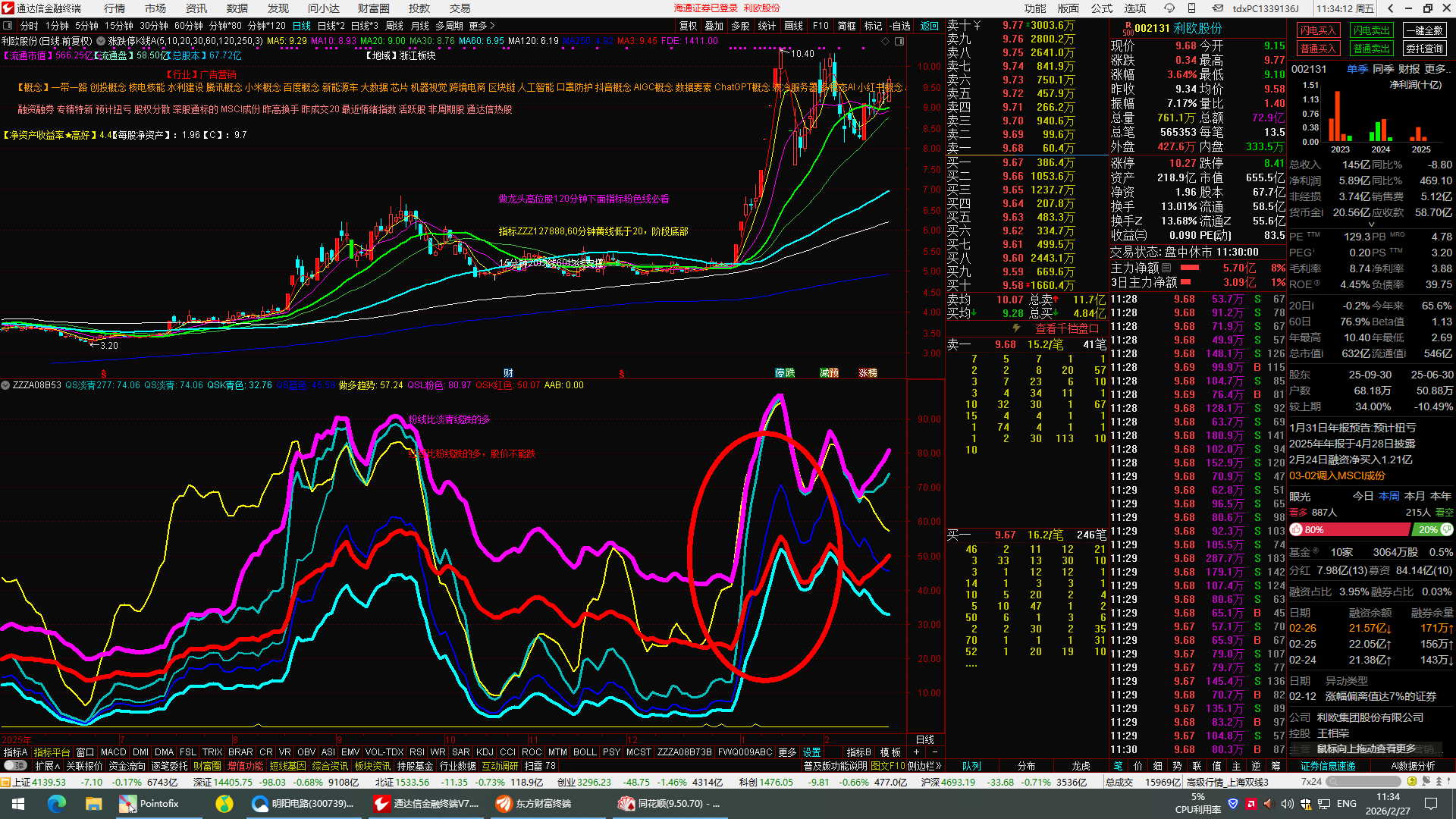Select the MACD indicator tab
Viewport: 1456px width, 819px height.
114,752
